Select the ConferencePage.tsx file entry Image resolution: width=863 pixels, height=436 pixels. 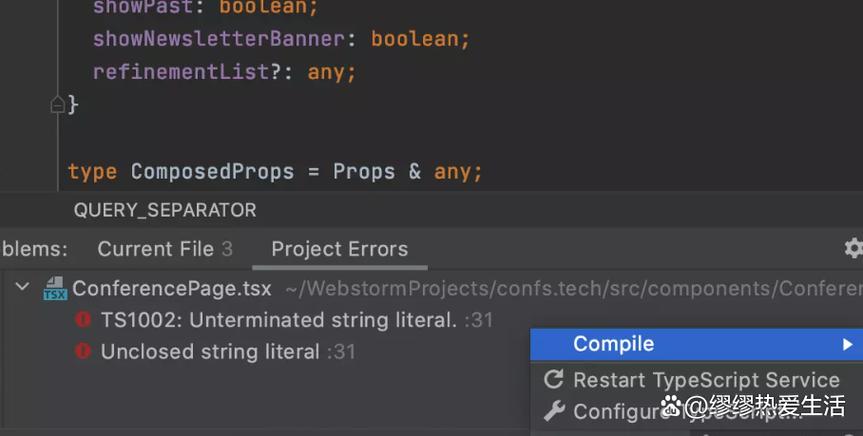(x=171, y=289)
